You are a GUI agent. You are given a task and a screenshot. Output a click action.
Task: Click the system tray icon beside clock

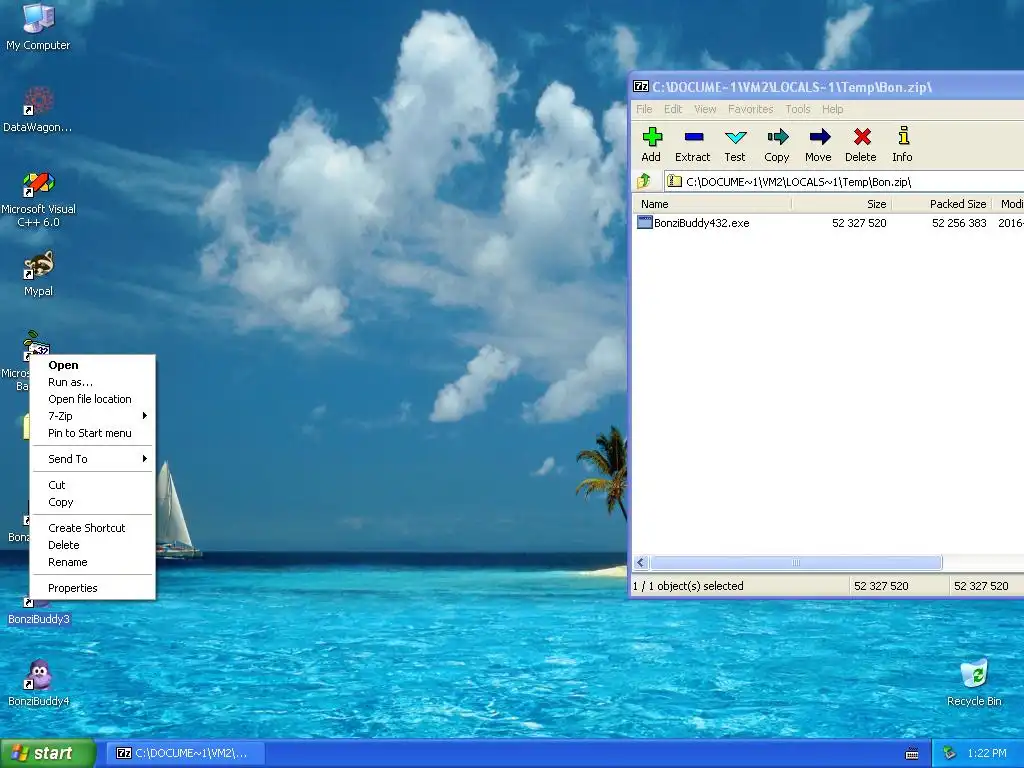point(950,753)
